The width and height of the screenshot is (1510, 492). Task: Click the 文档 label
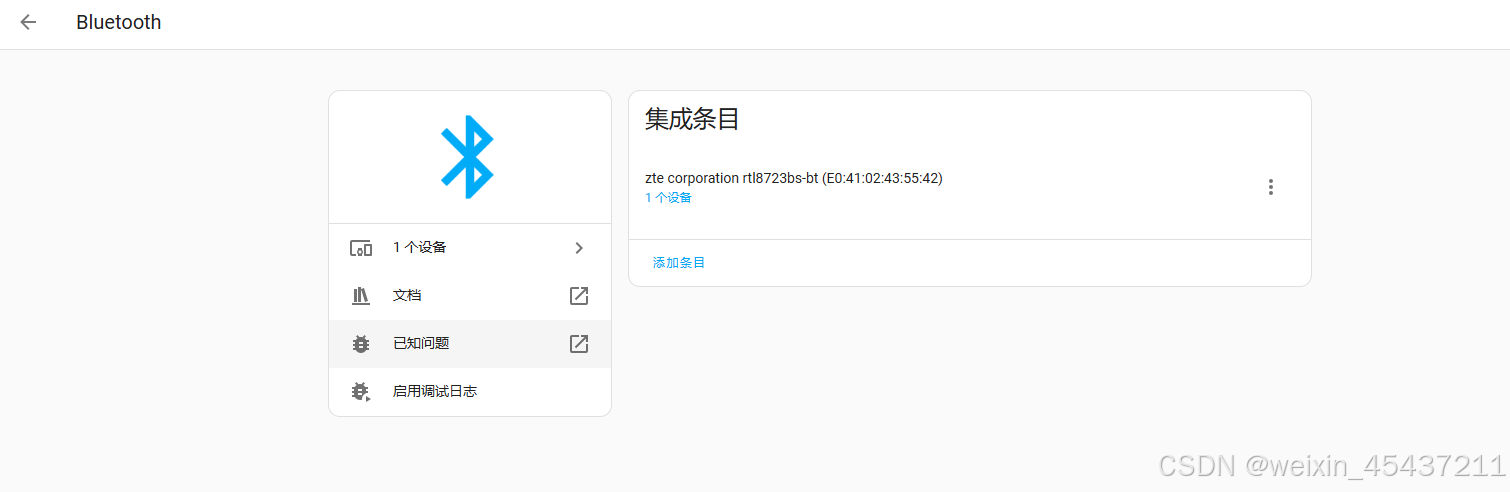click(407, 296)
